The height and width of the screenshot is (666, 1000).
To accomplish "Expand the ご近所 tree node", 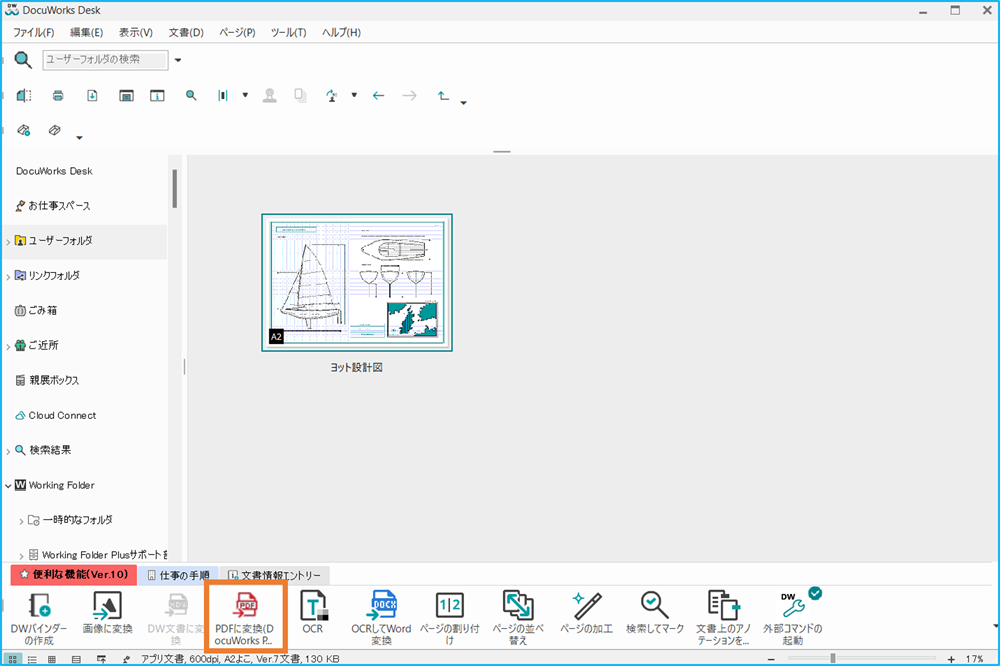I will (x=8, y=346).
